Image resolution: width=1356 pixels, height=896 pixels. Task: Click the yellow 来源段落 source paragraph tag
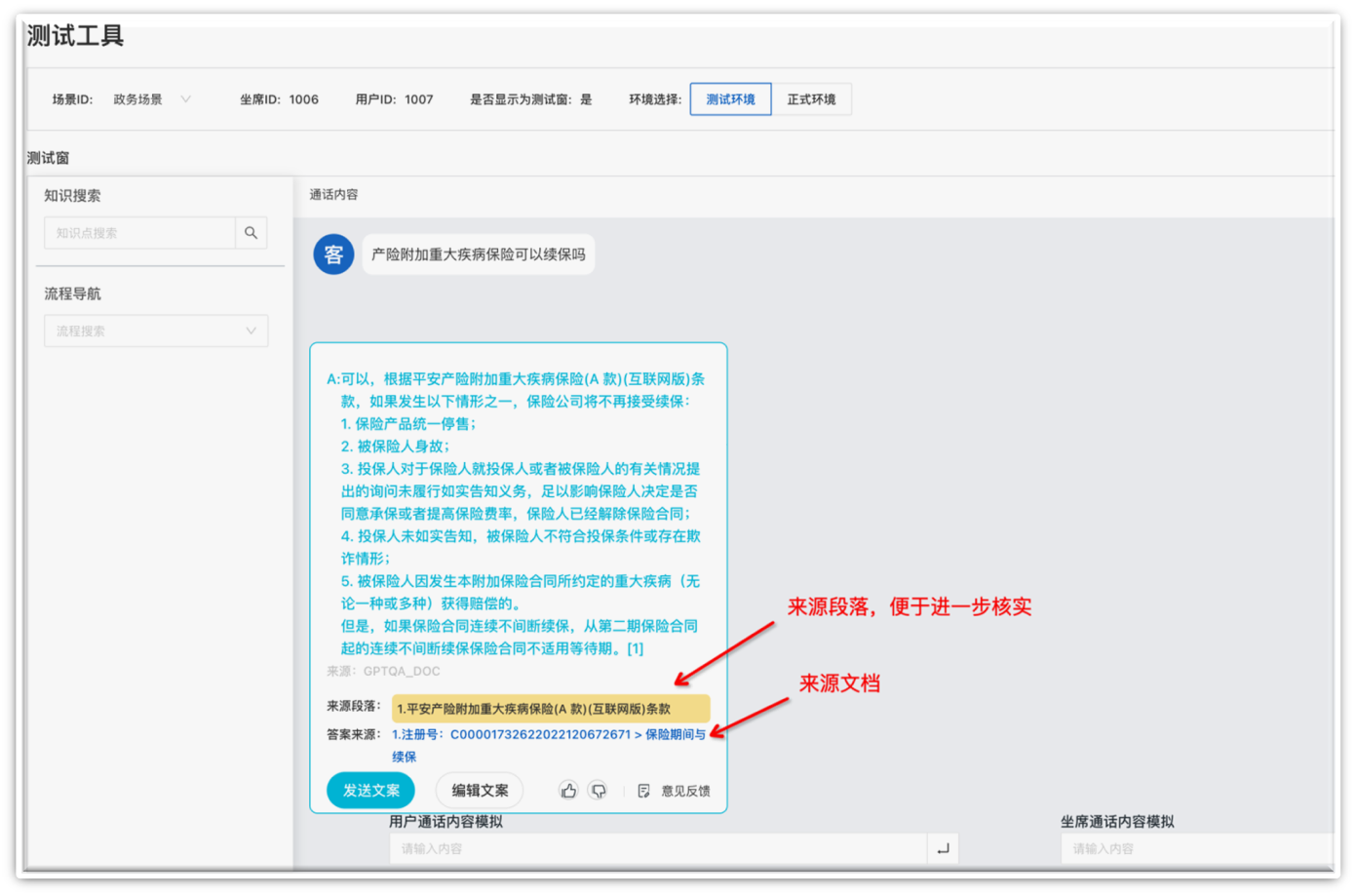coord(550,709)
